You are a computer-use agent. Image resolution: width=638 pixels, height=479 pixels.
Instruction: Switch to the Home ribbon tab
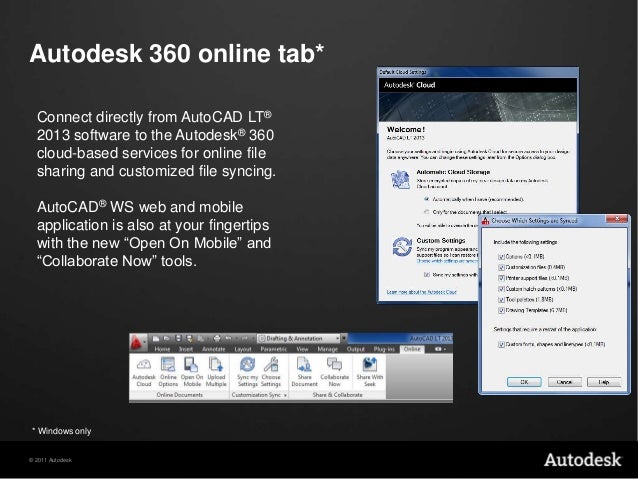pyautogui.click(x=162, y=349)
